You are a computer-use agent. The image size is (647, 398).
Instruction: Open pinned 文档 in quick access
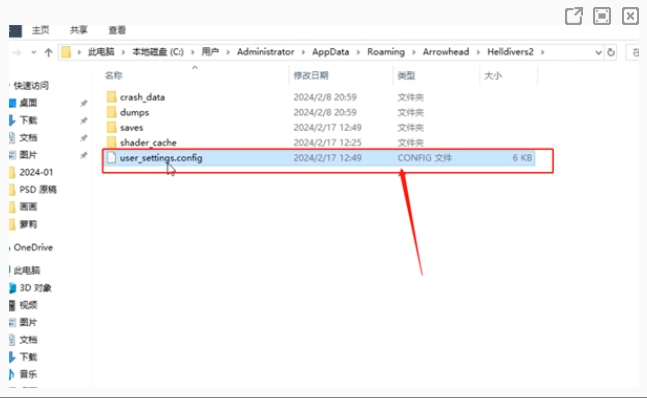[x=28, y=137]
